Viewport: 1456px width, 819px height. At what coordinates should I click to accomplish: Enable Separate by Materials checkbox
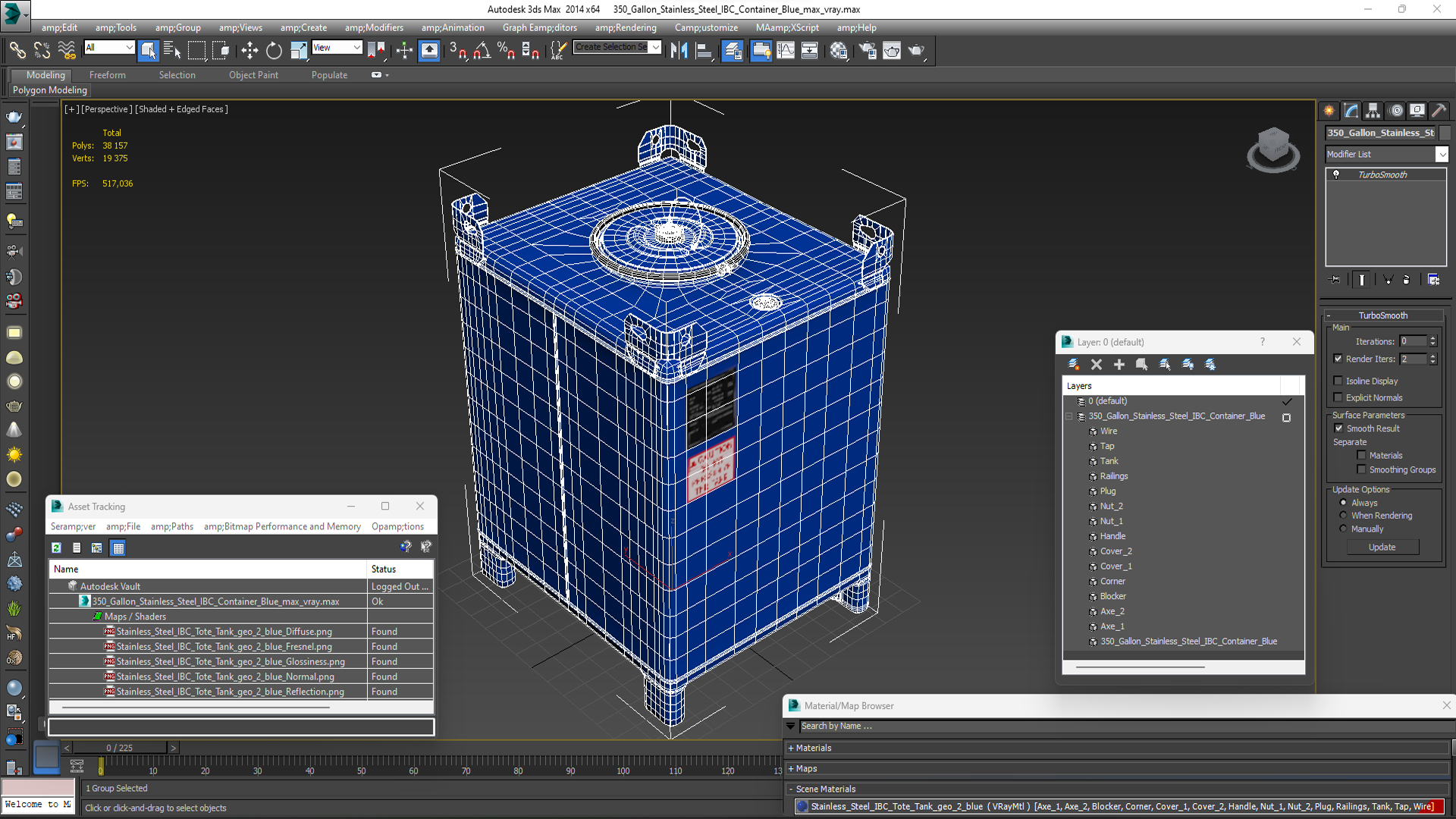coord(1361,455)
